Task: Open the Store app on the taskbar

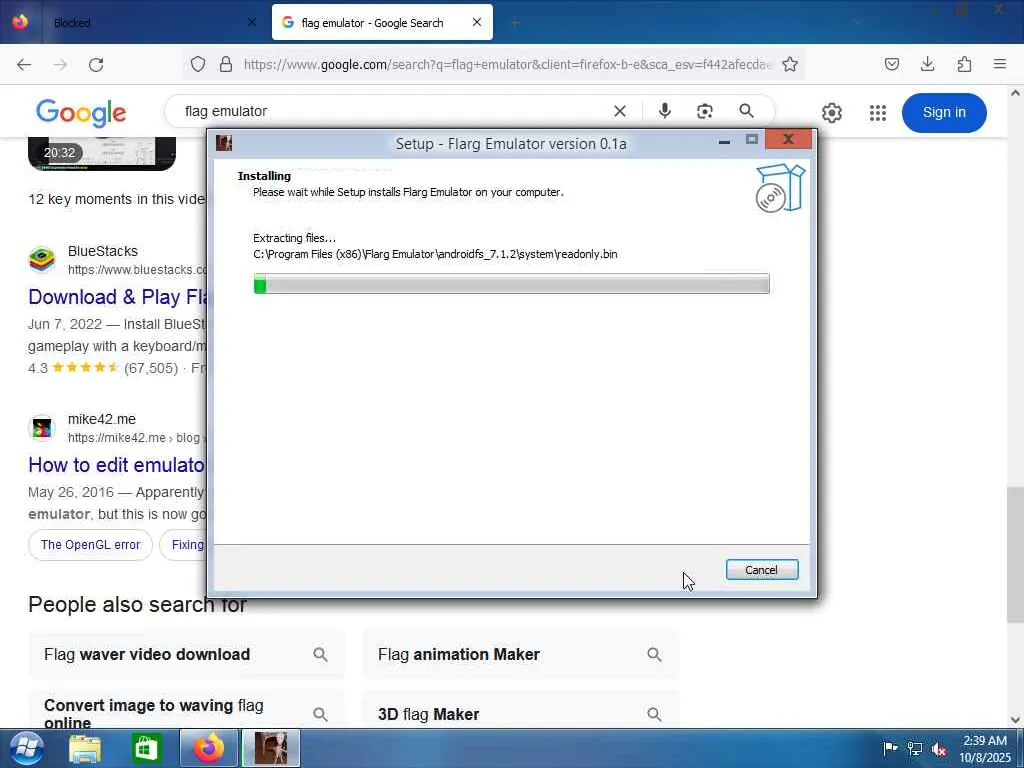Action: [146, 749]
